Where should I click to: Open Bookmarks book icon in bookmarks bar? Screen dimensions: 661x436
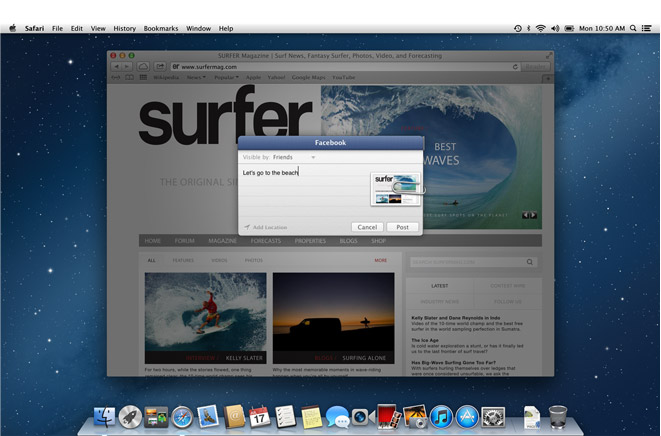point(129,78)
